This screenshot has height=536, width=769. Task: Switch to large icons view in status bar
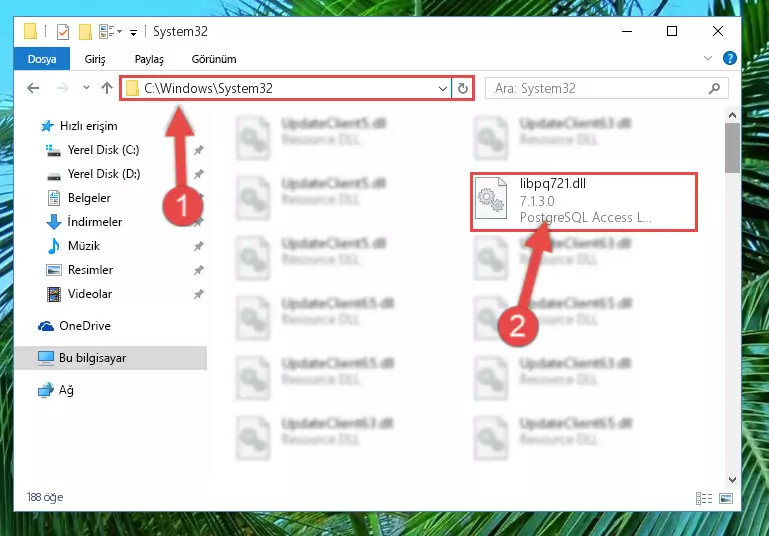pyautogui.click(x=726, y=499)
